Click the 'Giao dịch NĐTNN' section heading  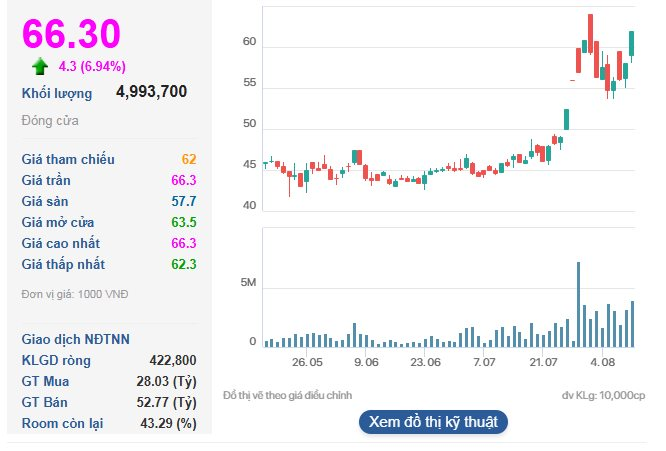[x=76, y=339]
